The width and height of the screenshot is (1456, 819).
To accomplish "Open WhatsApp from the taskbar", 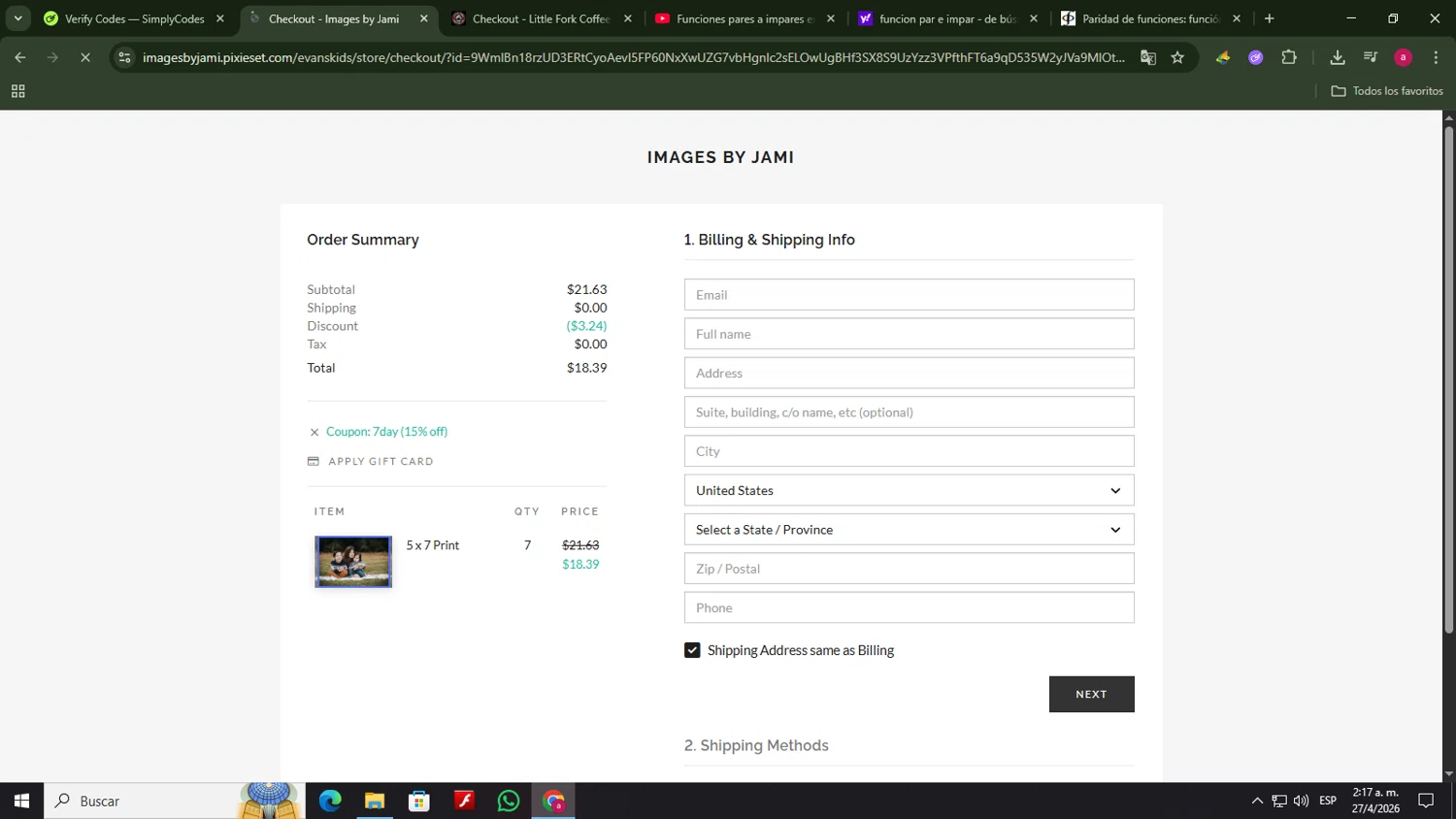I will click(509, 801).
